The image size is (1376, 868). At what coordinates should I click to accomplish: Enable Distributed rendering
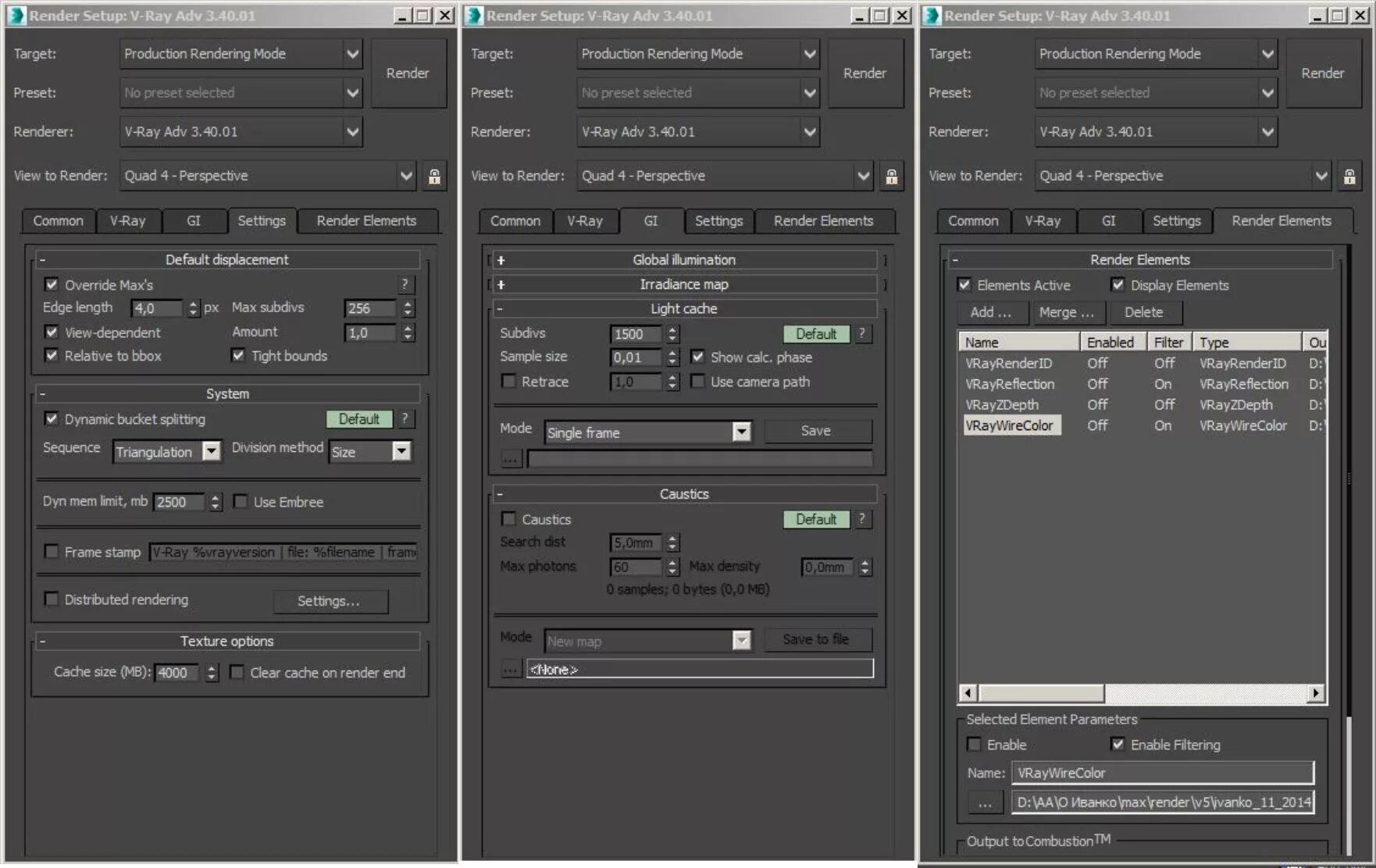click(52, 599)
